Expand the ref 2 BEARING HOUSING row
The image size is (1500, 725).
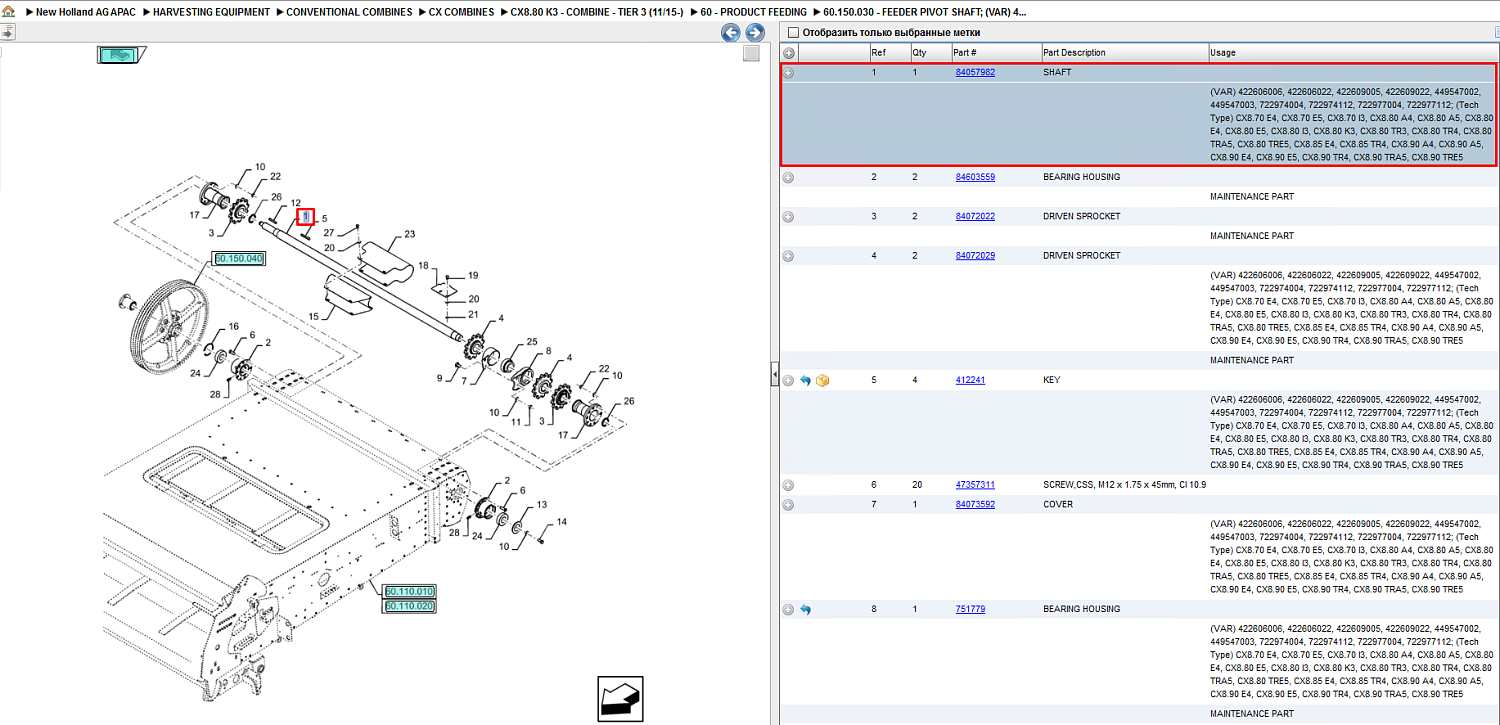point(788,178)
